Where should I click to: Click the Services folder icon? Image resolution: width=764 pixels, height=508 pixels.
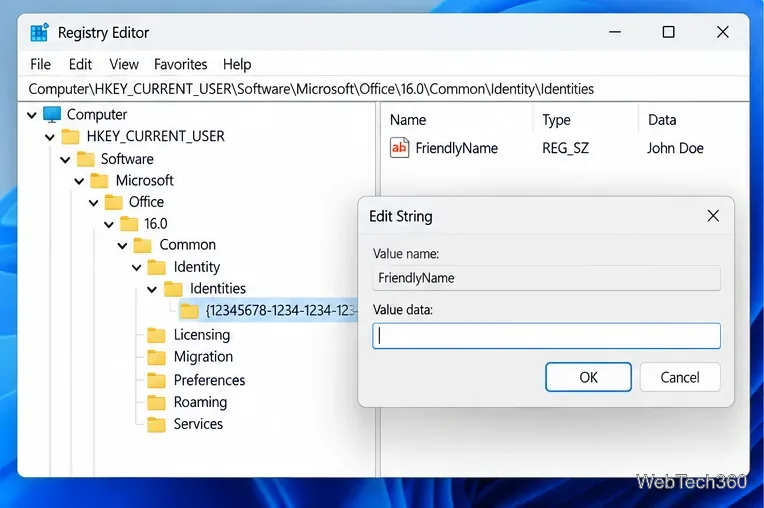[156, 424]
